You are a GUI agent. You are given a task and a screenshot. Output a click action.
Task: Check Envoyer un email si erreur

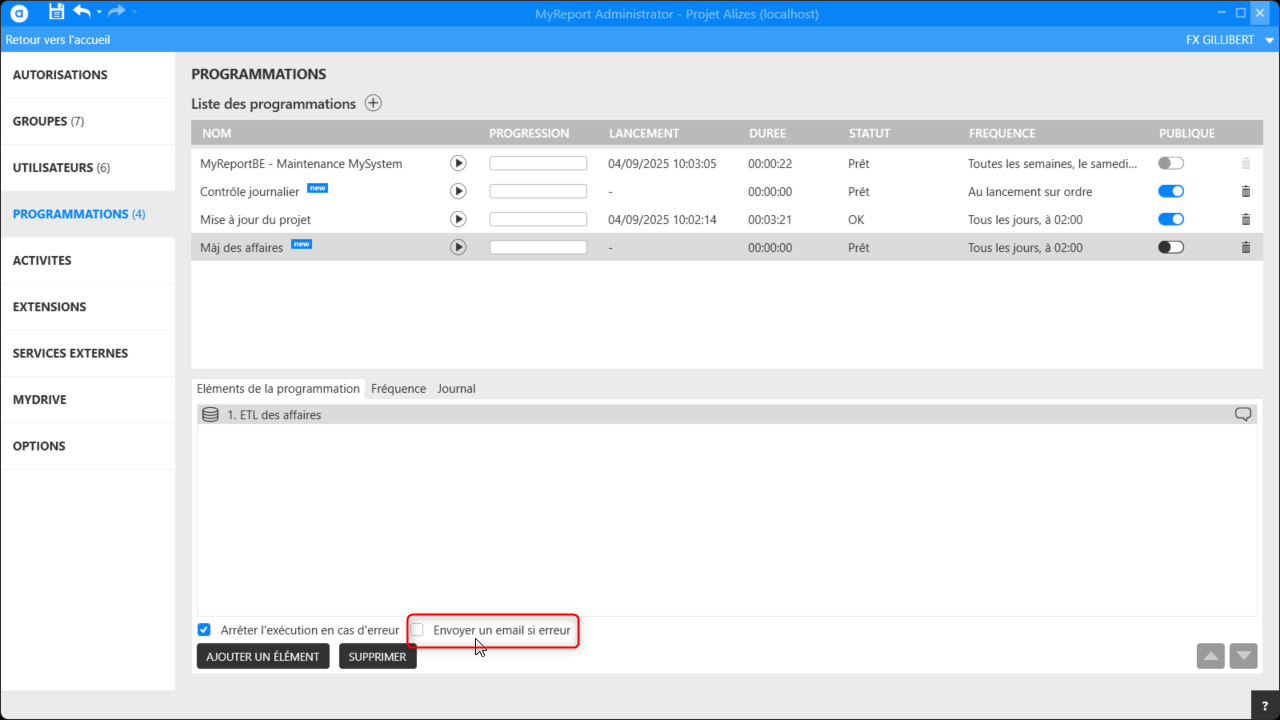point(418,630)
